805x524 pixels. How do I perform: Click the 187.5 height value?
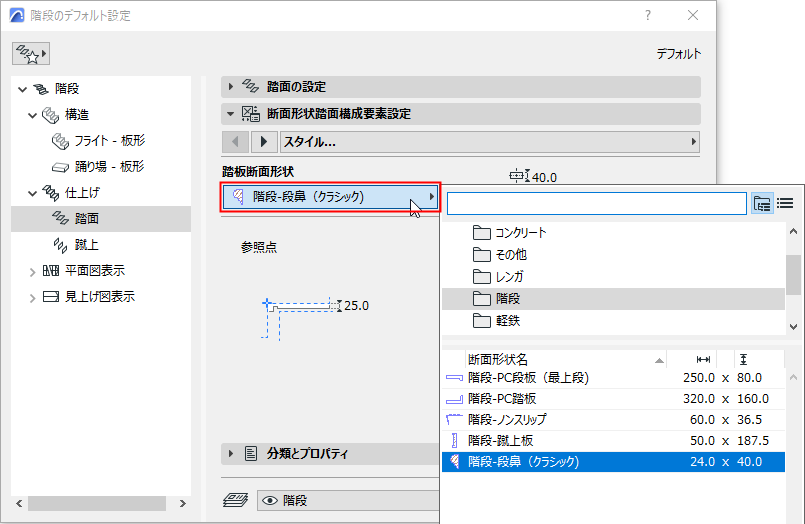click(x=753, y=441)
